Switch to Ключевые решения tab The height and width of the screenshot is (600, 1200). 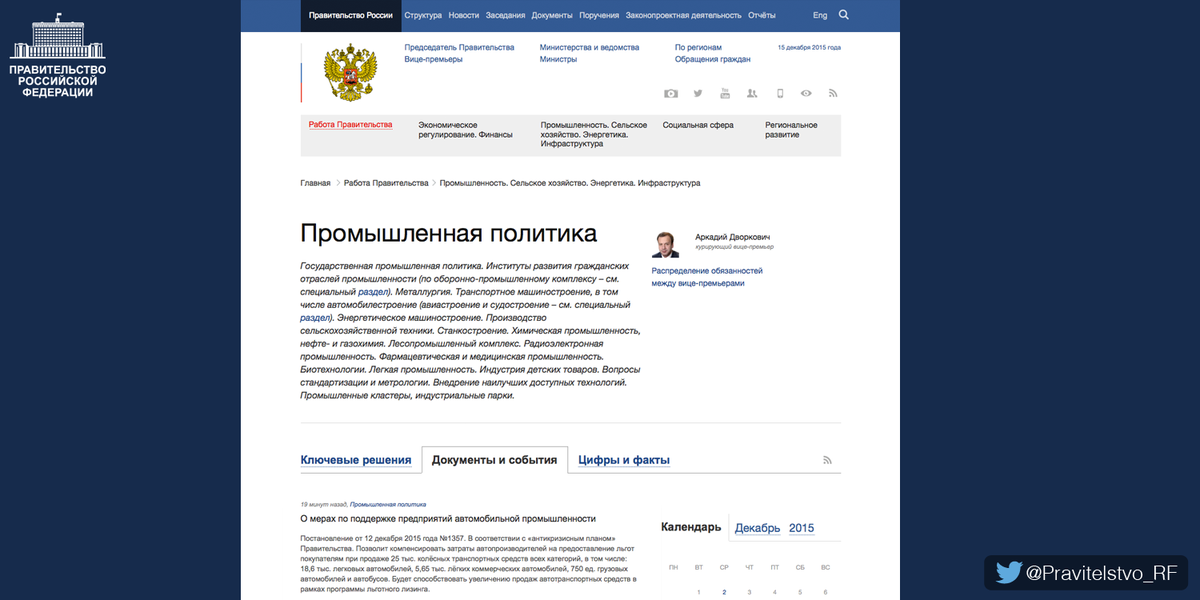click(356, 460)
